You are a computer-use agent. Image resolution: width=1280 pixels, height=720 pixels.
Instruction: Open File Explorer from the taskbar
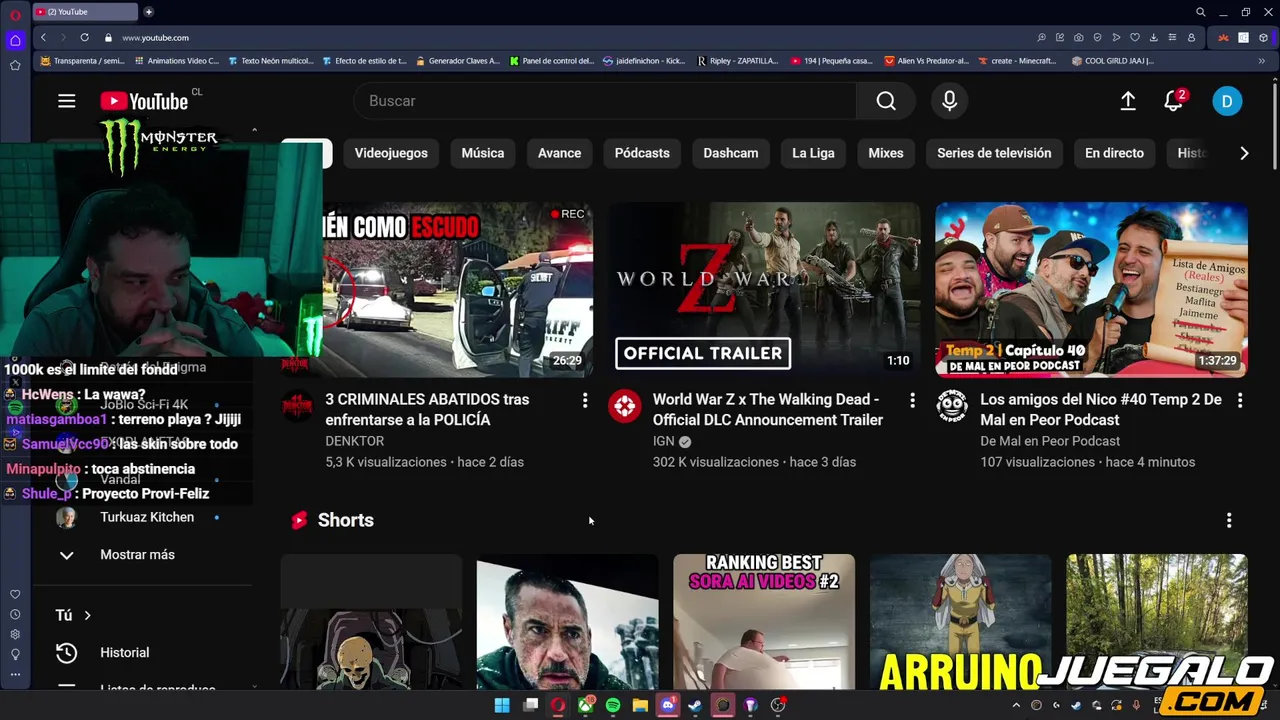[x=640, y=705]
